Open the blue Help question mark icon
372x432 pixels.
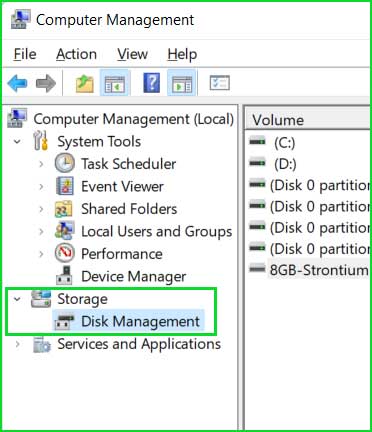[151, 83]
